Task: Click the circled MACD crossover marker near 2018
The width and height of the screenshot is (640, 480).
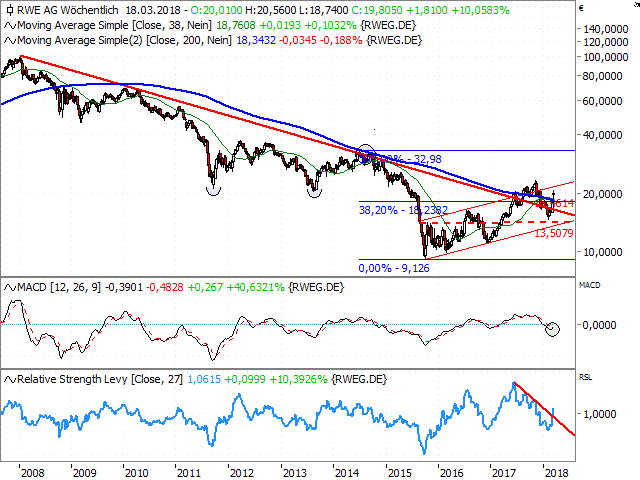Action: pyautogui.click(x=552, y=329)
